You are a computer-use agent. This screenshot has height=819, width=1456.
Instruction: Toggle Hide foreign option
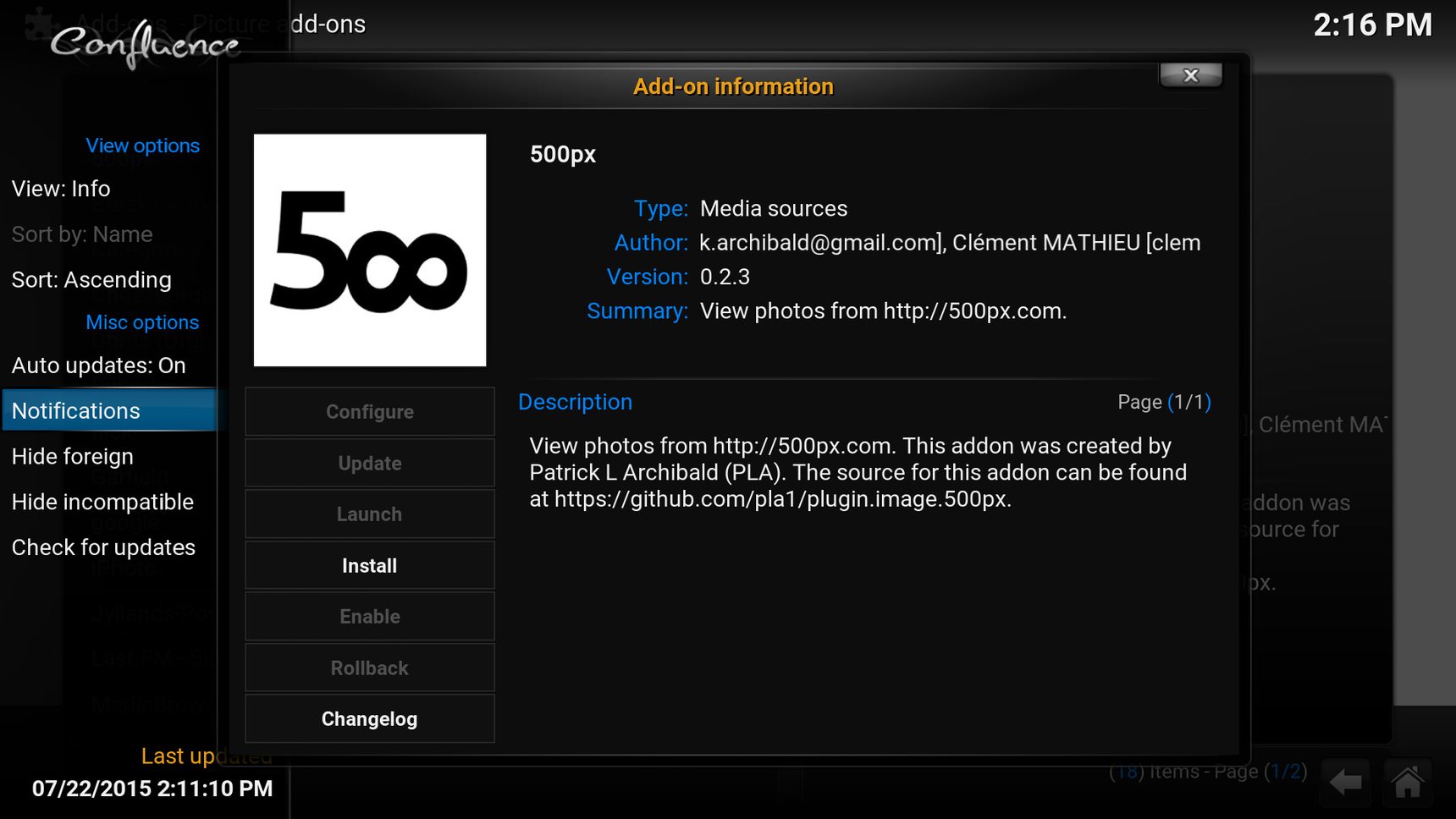108,456
